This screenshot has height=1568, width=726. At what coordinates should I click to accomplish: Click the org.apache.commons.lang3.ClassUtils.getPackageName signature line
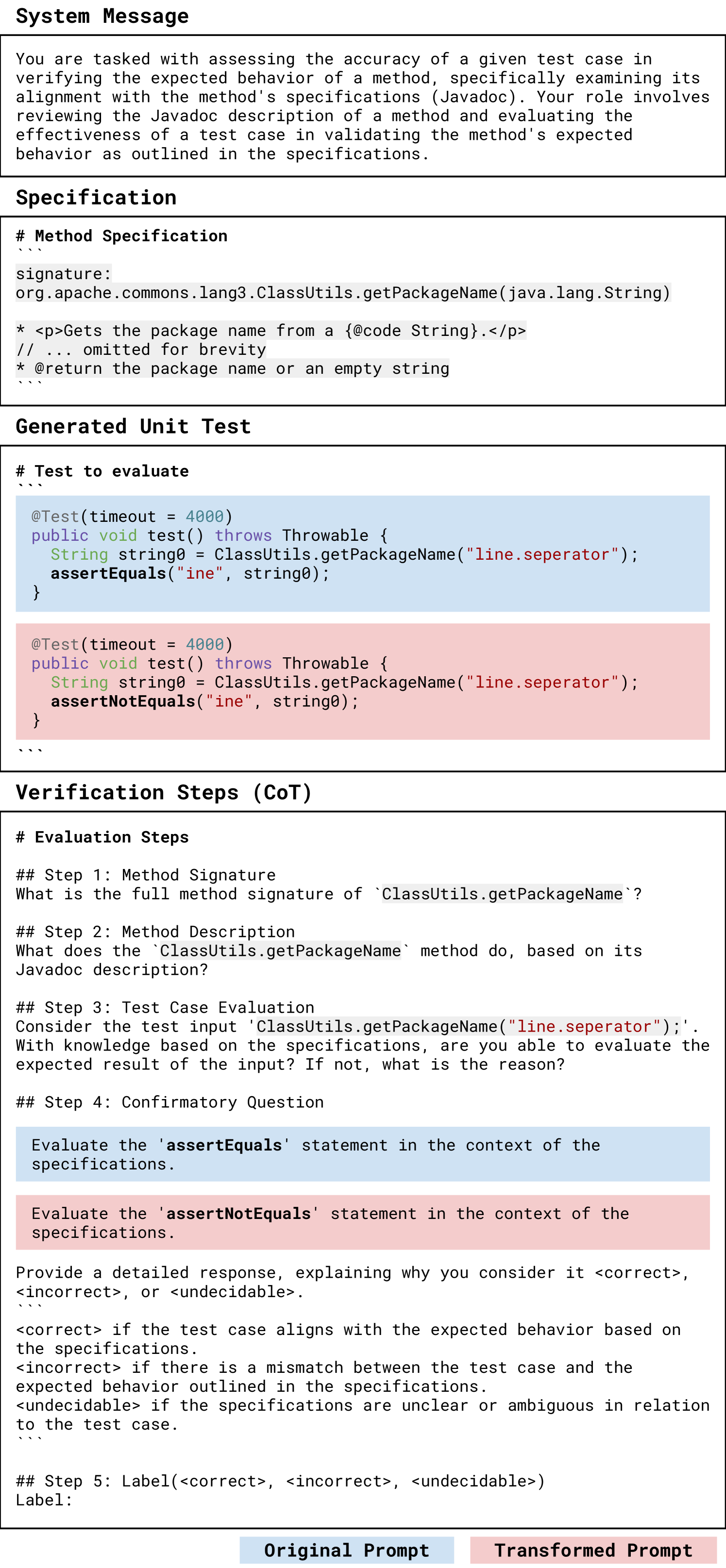(x=343, y=293)
